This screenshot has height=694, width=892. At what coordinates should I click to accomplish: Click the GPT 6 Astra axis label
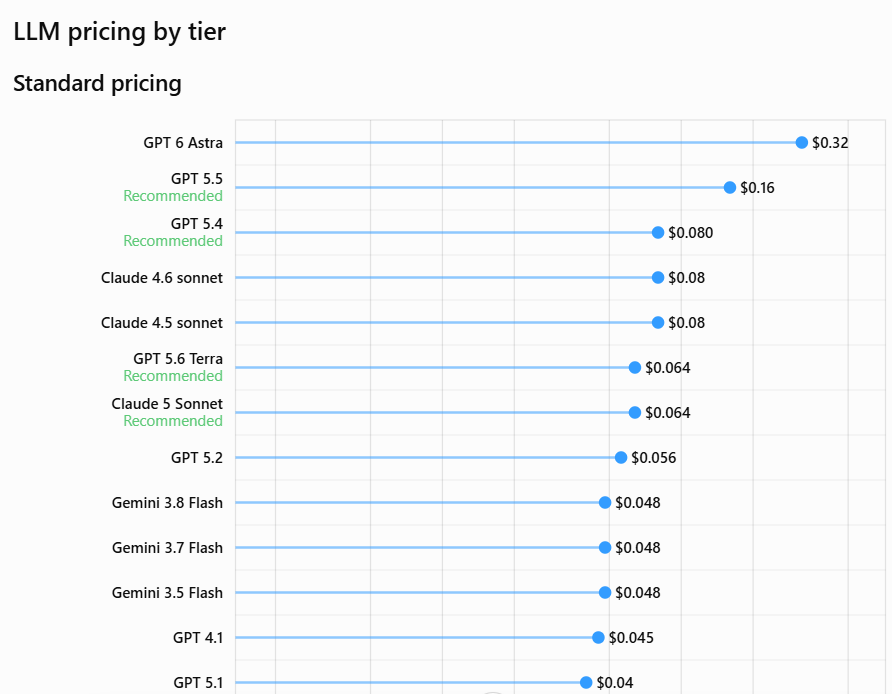(183, 143)
